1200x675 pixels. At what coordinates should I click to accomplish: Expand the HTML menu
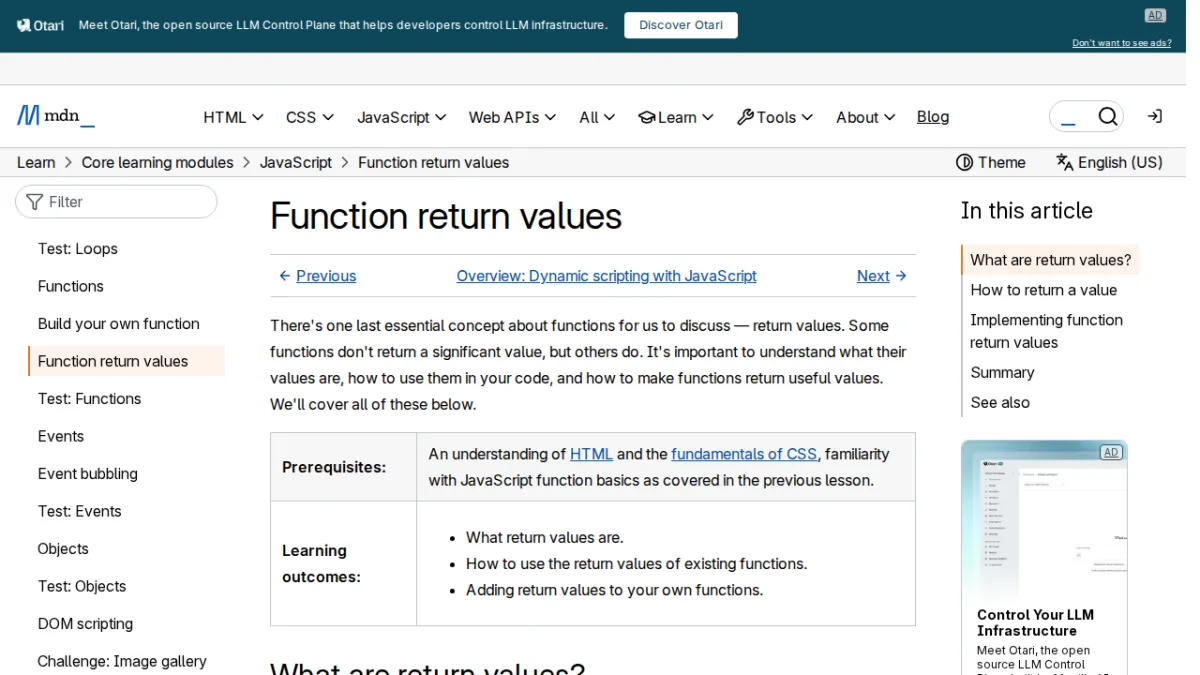coord(233,117)
